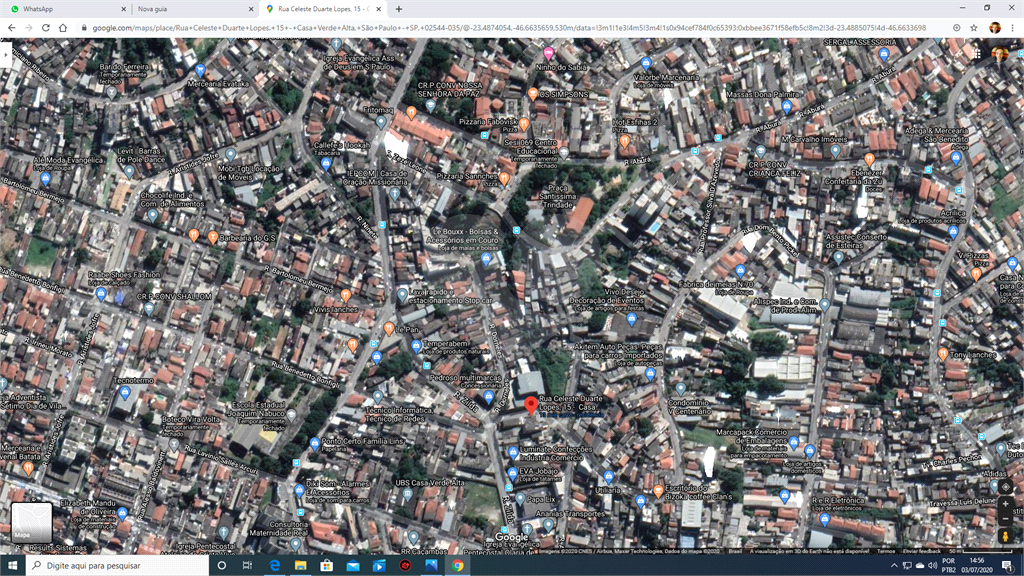Zoom in with the plus button
The image size is (1024, 576).
(1005, 503)
